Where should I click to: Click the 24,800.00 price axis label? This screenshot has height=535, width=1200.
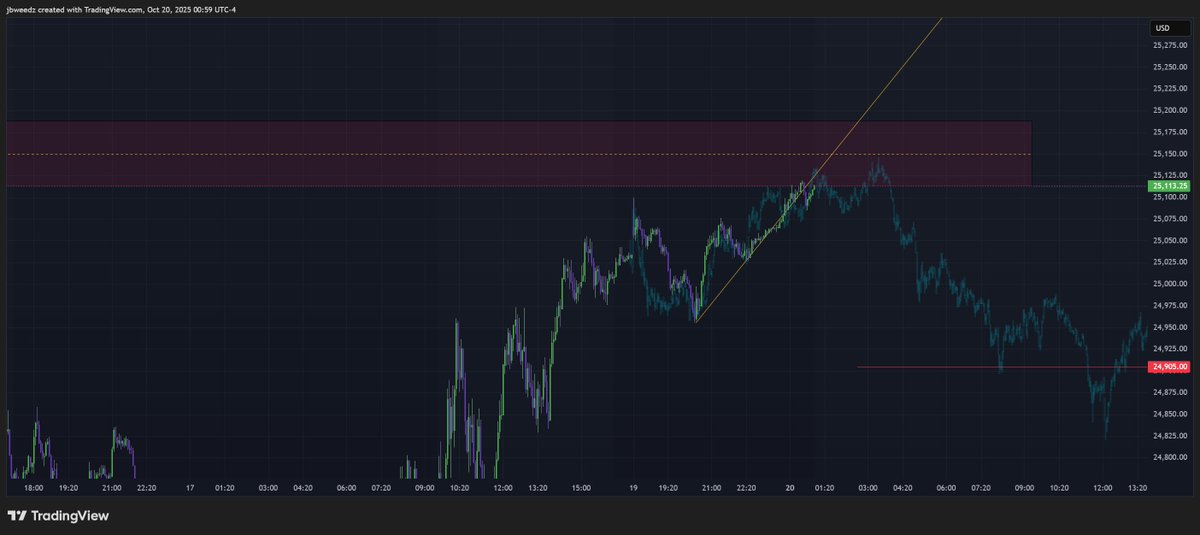coord(1169,457)
